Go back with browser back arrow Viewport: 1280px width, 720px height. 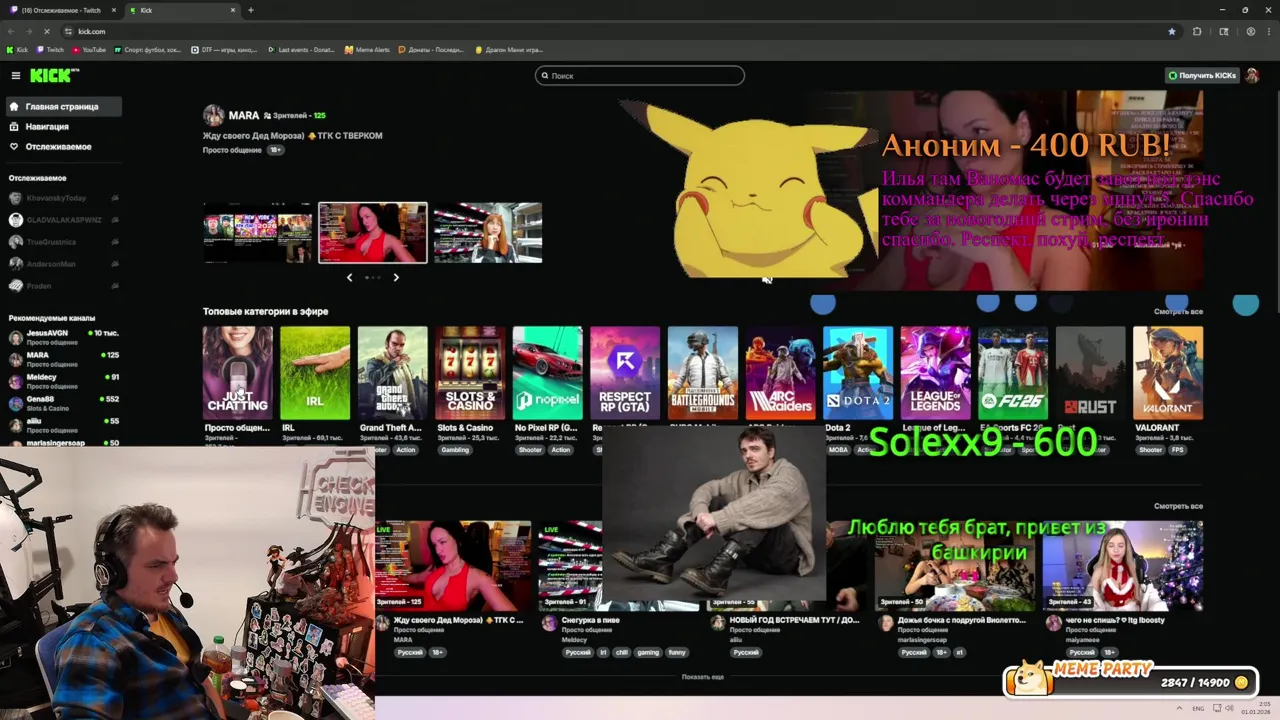pyautogui.click(x=11, y=31)
